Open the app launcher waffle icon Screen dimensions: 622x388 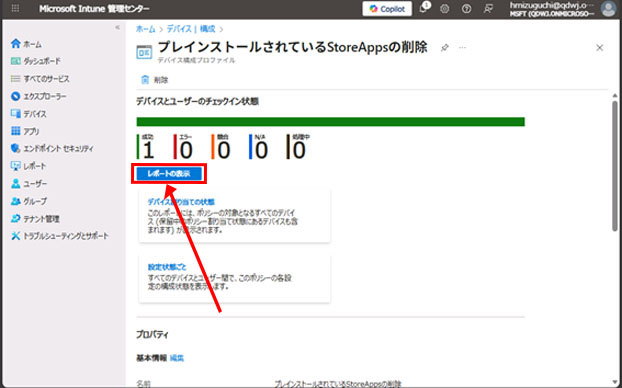tap(15, 9)
